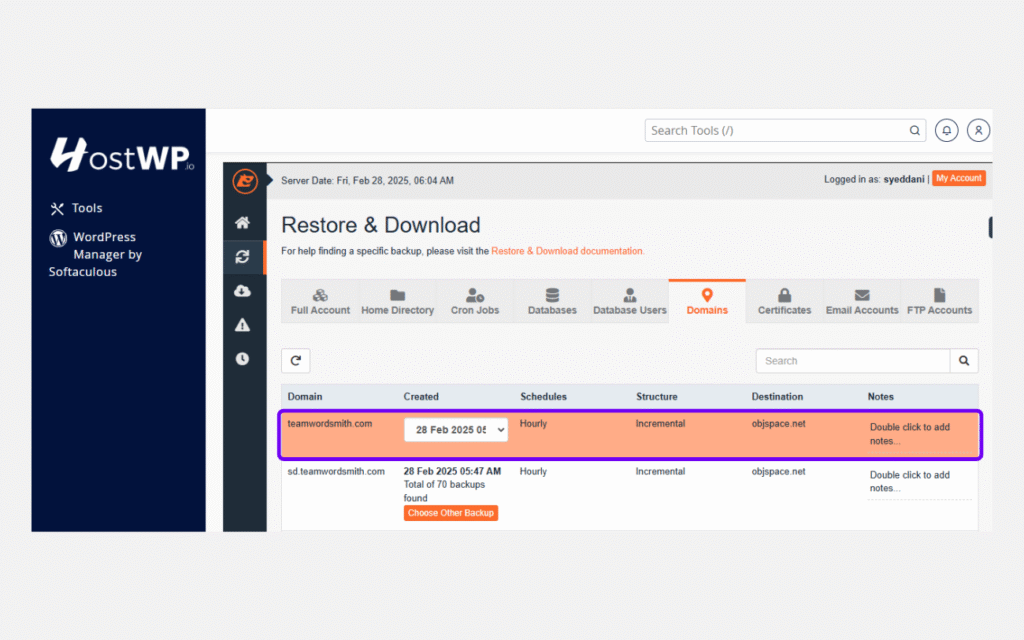Select the Certificates tab
The image size is (1024, 640).
(784, 301)
